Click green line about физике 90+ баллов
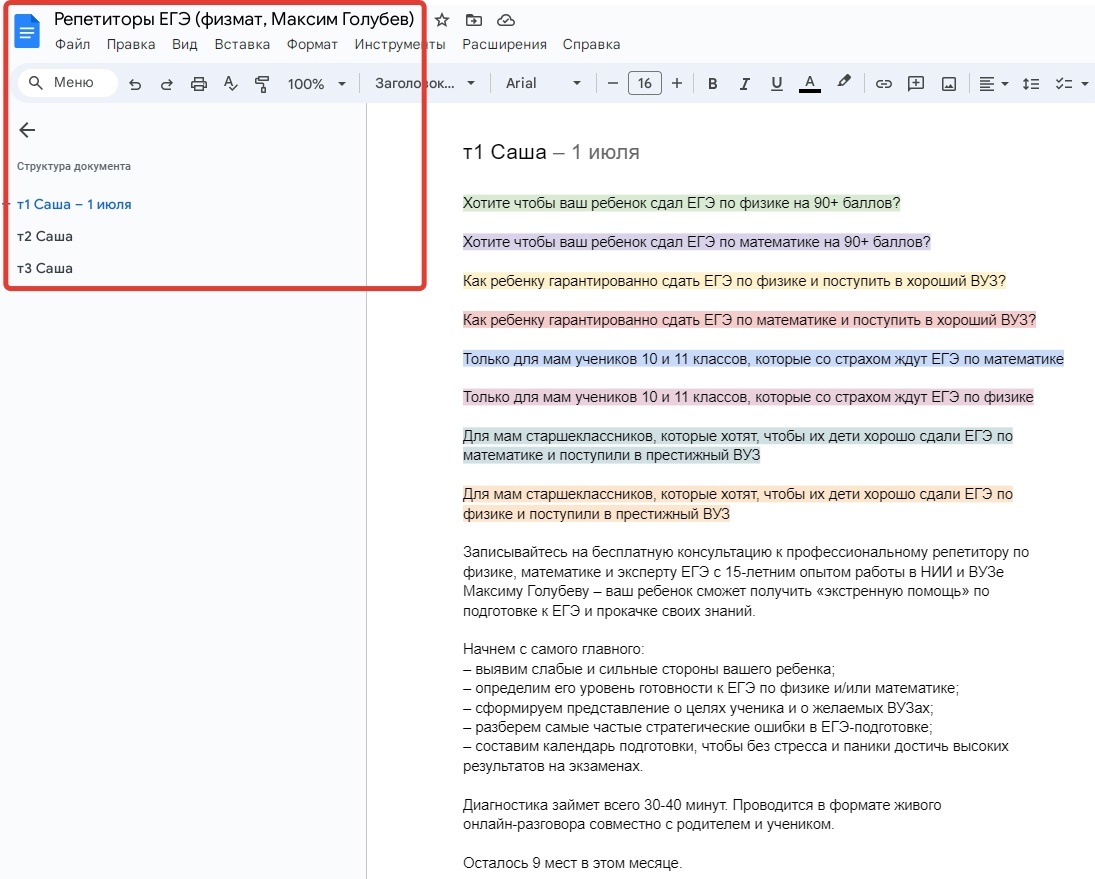The width and height of the screenshot is (1095, 879). (682, 203)
